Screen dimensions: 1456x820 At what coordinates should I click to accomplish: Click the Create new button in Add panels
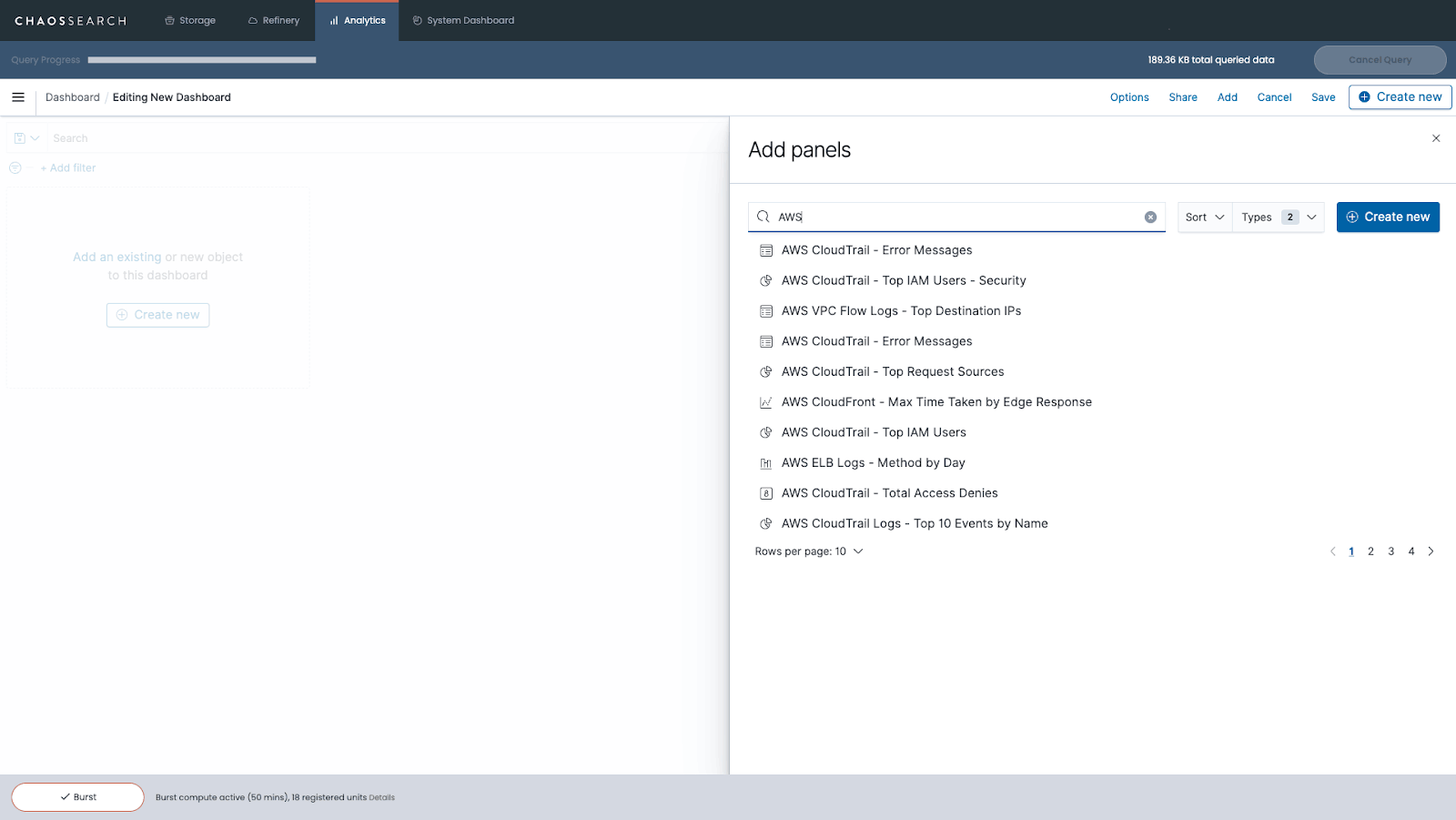click(1388, 217)
